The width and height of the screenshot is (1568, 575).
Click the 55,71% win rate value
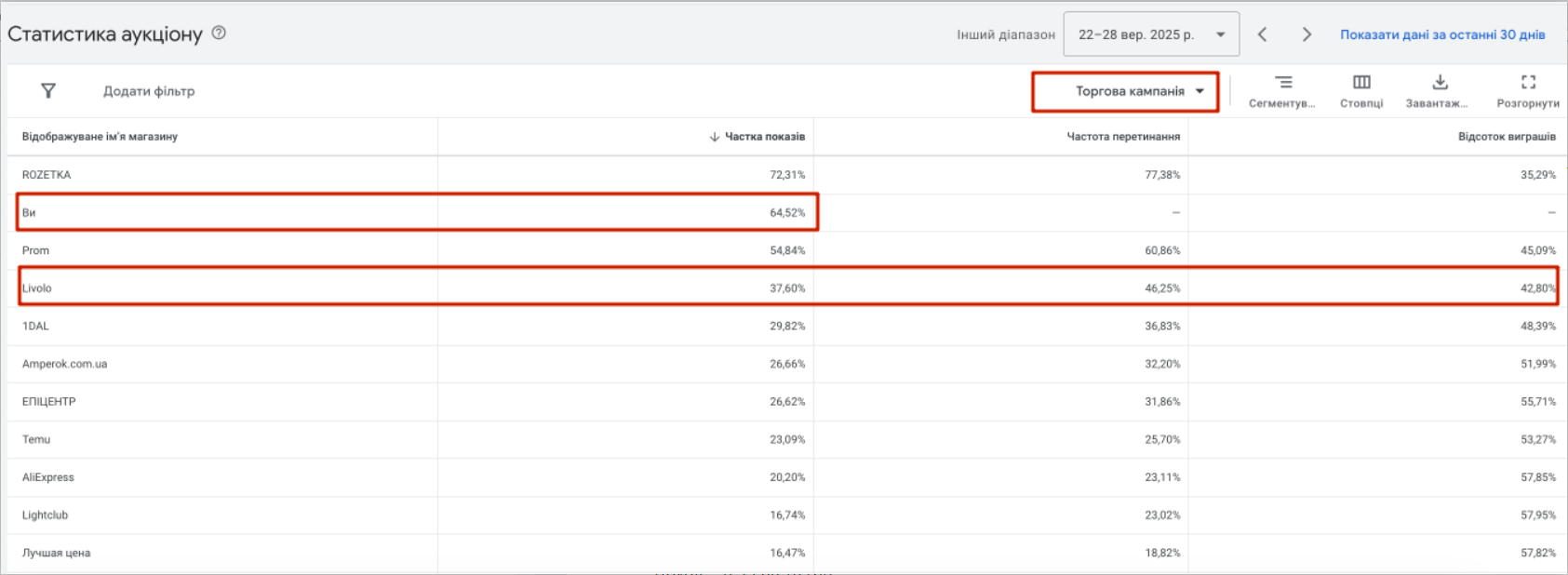(x=1538, y=402)
